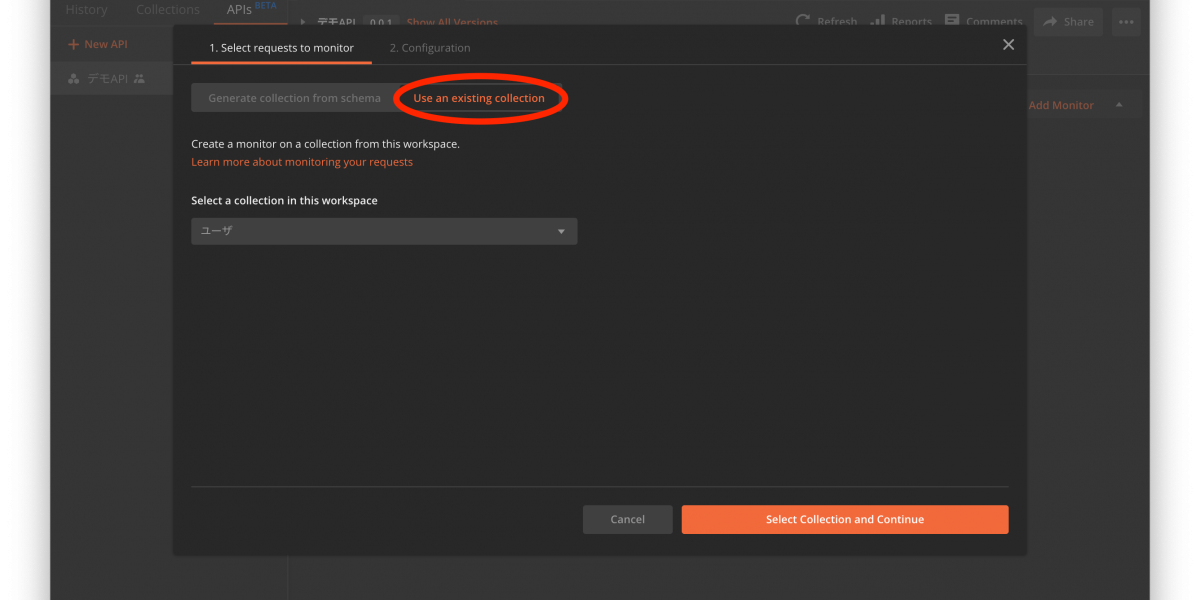Image resolution: width=1200 pixels, height=600 pixels.
Task: Click the plus New API button
Action: (x=97, y=45)
